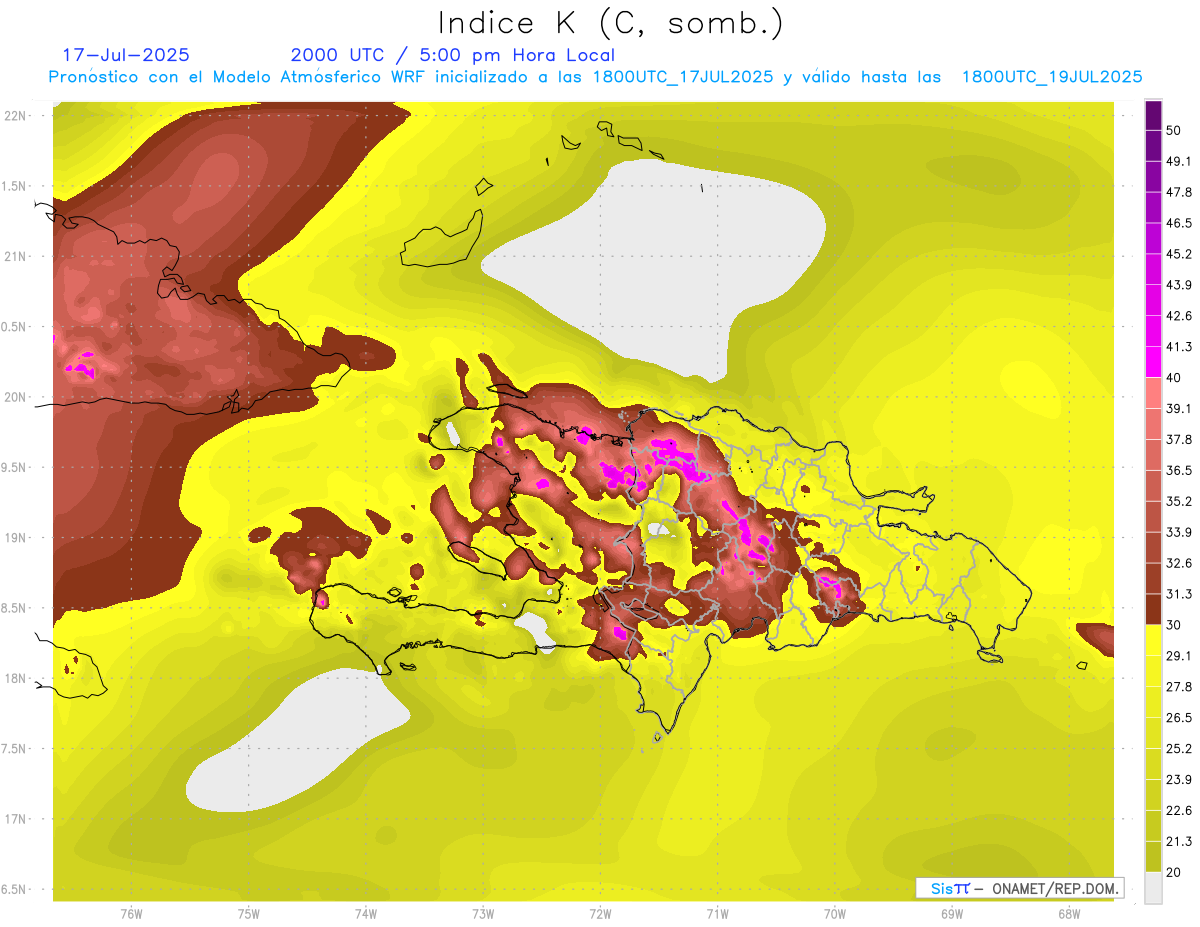This screenshot has width=1200, height=927.
Task: Select the '17N' latitude axis label
Action: click(x=16, y=819)
